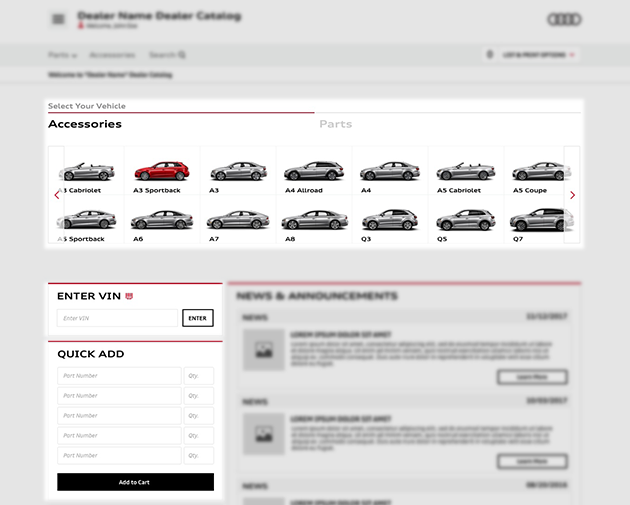Focus the fourth Qty field
This screenshot has height=505, width=630.
pos(199,435)
